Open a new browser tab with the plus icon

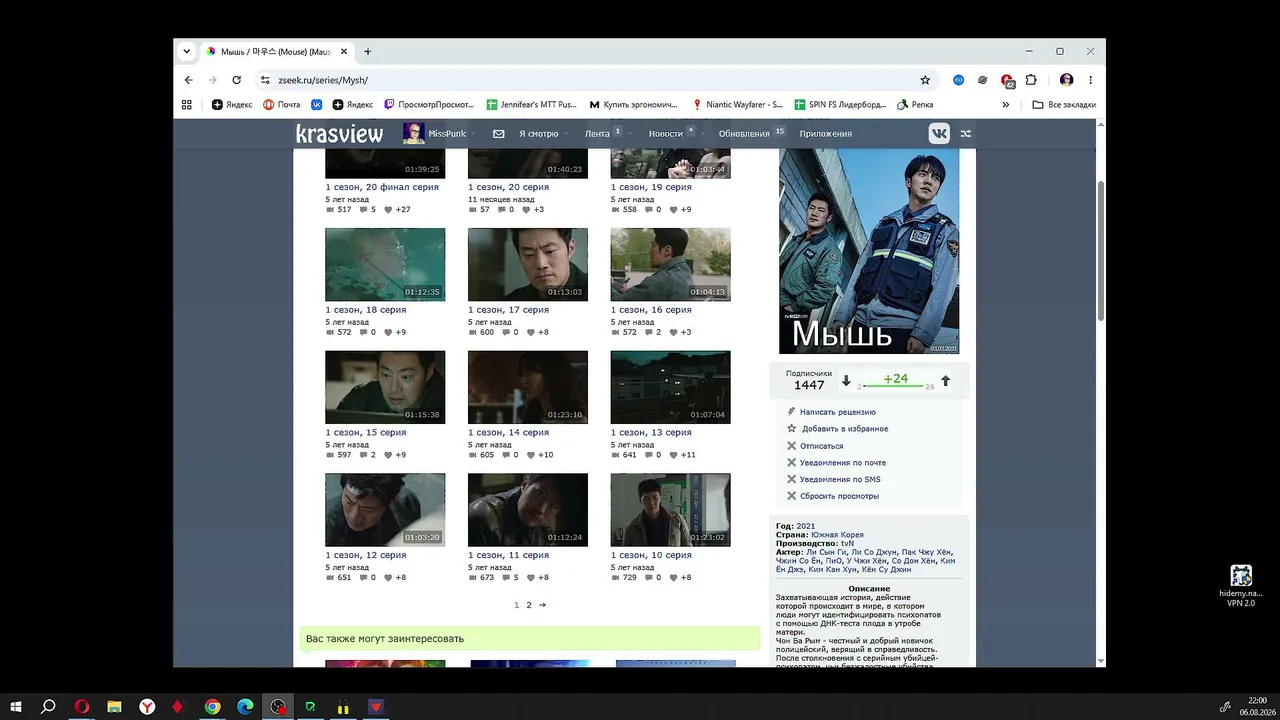pos(367,52)
